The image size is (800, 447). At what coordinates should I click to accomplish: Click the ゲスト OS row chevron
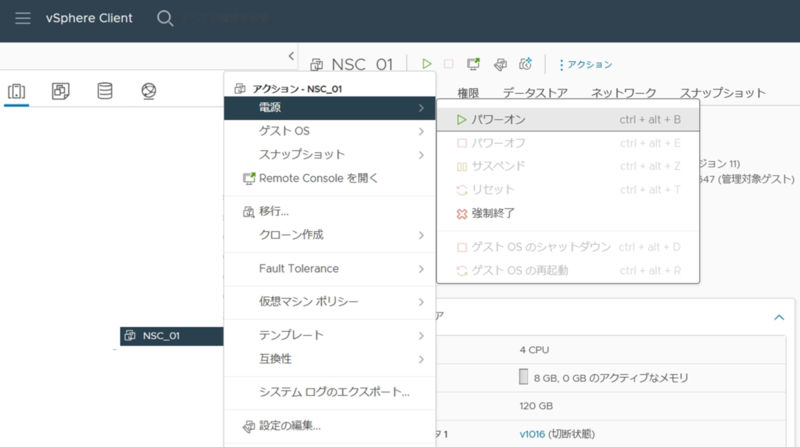[421, 132]
